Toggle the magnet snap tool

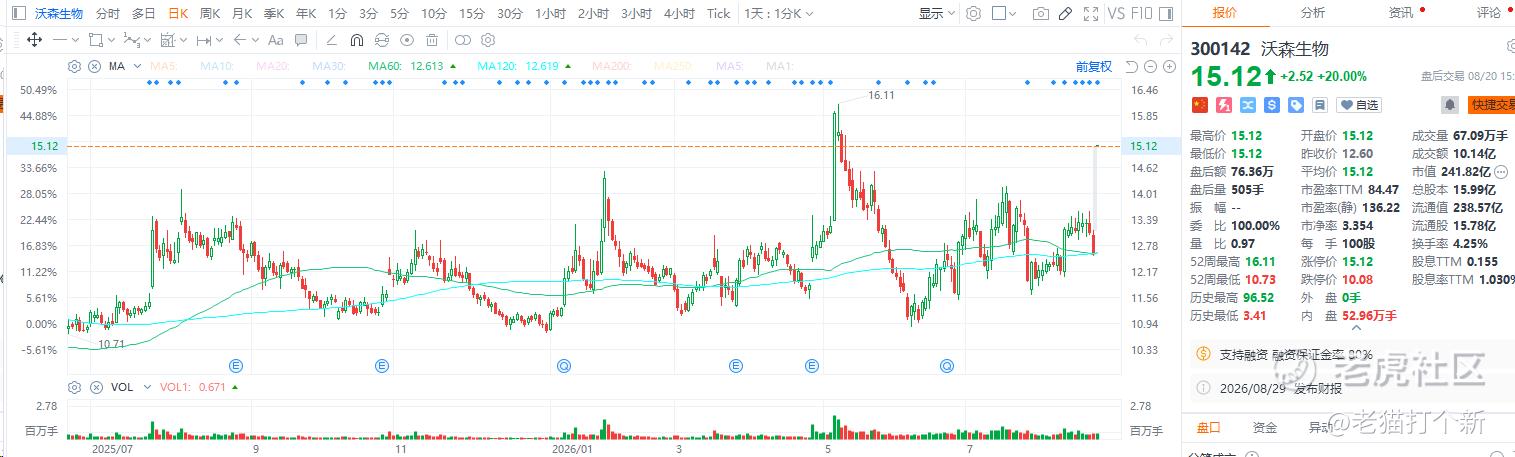click(x=356, y=40)
